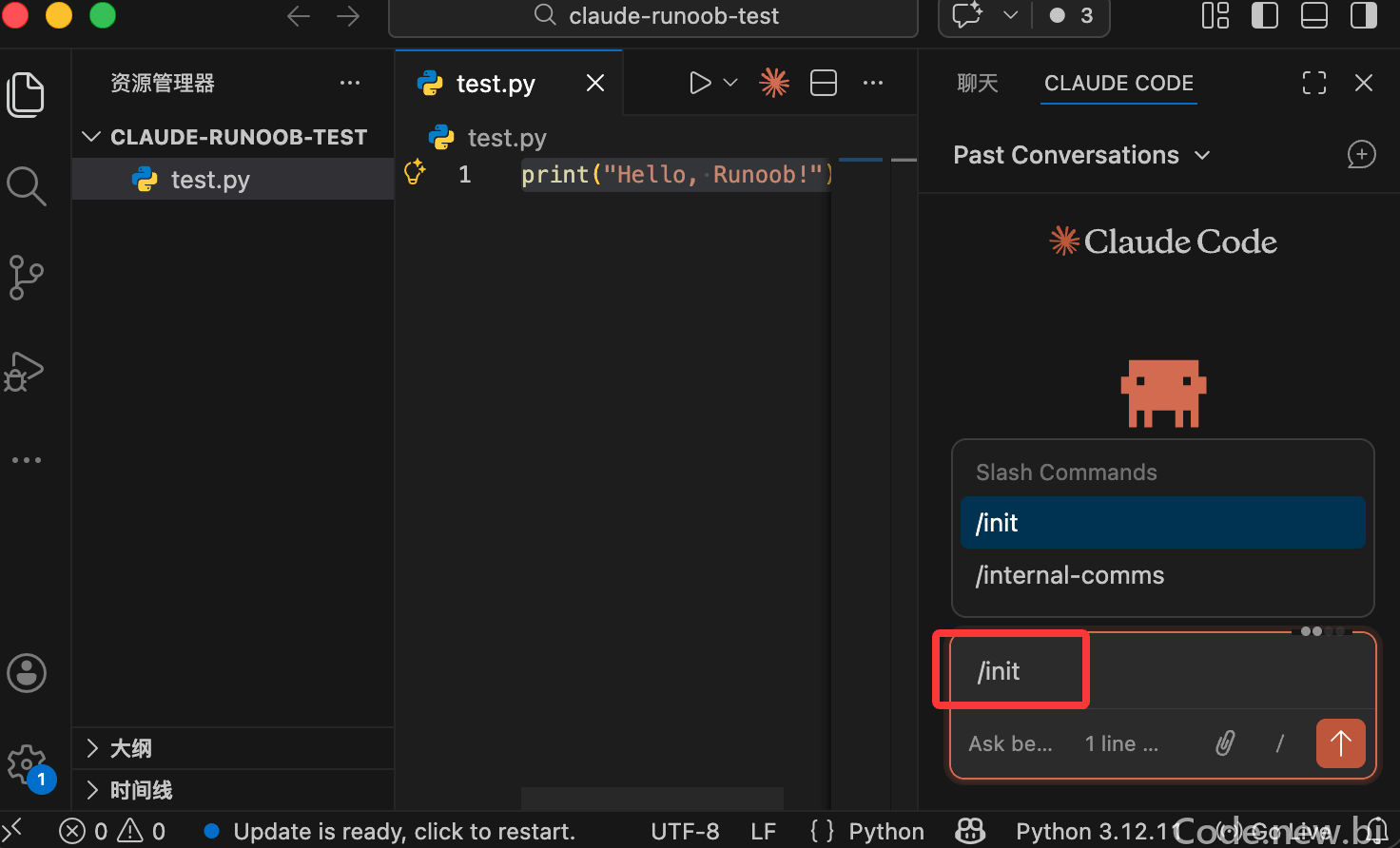Start a new Claude Code conversation
This screenshot has height=848, width=1400.
[1362, 155]
